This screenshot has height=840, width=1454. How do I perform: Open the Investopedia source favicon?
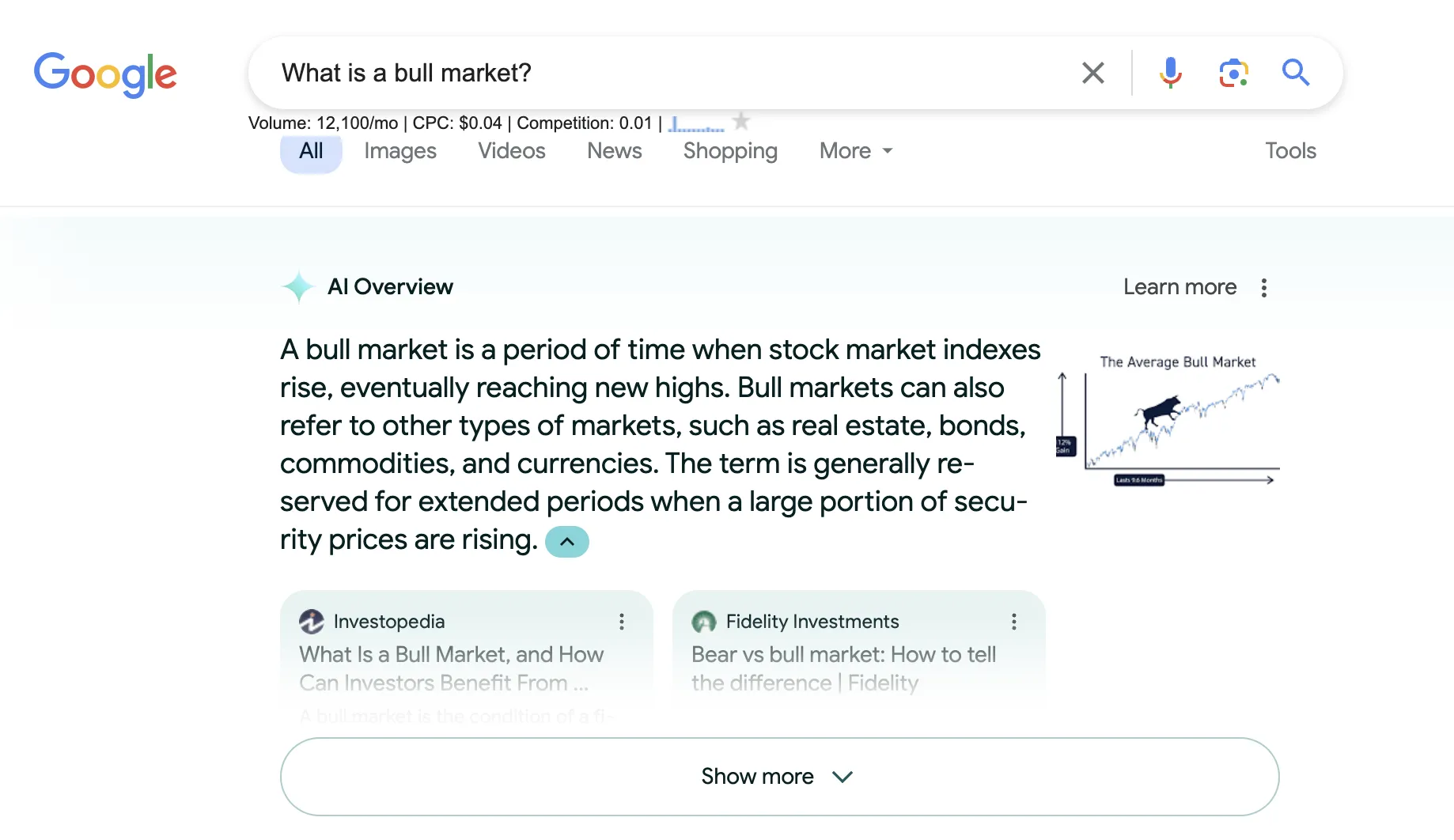[312, 622]
